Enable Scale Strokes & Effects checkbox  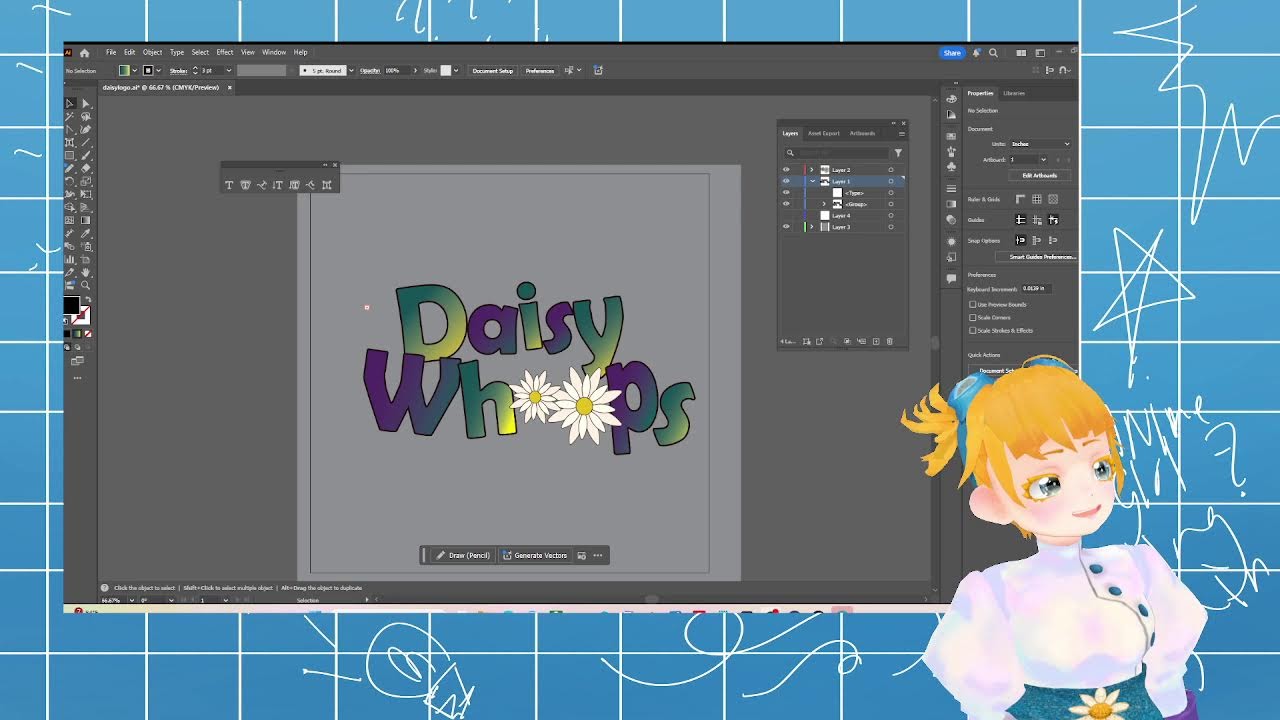(973, 330)
